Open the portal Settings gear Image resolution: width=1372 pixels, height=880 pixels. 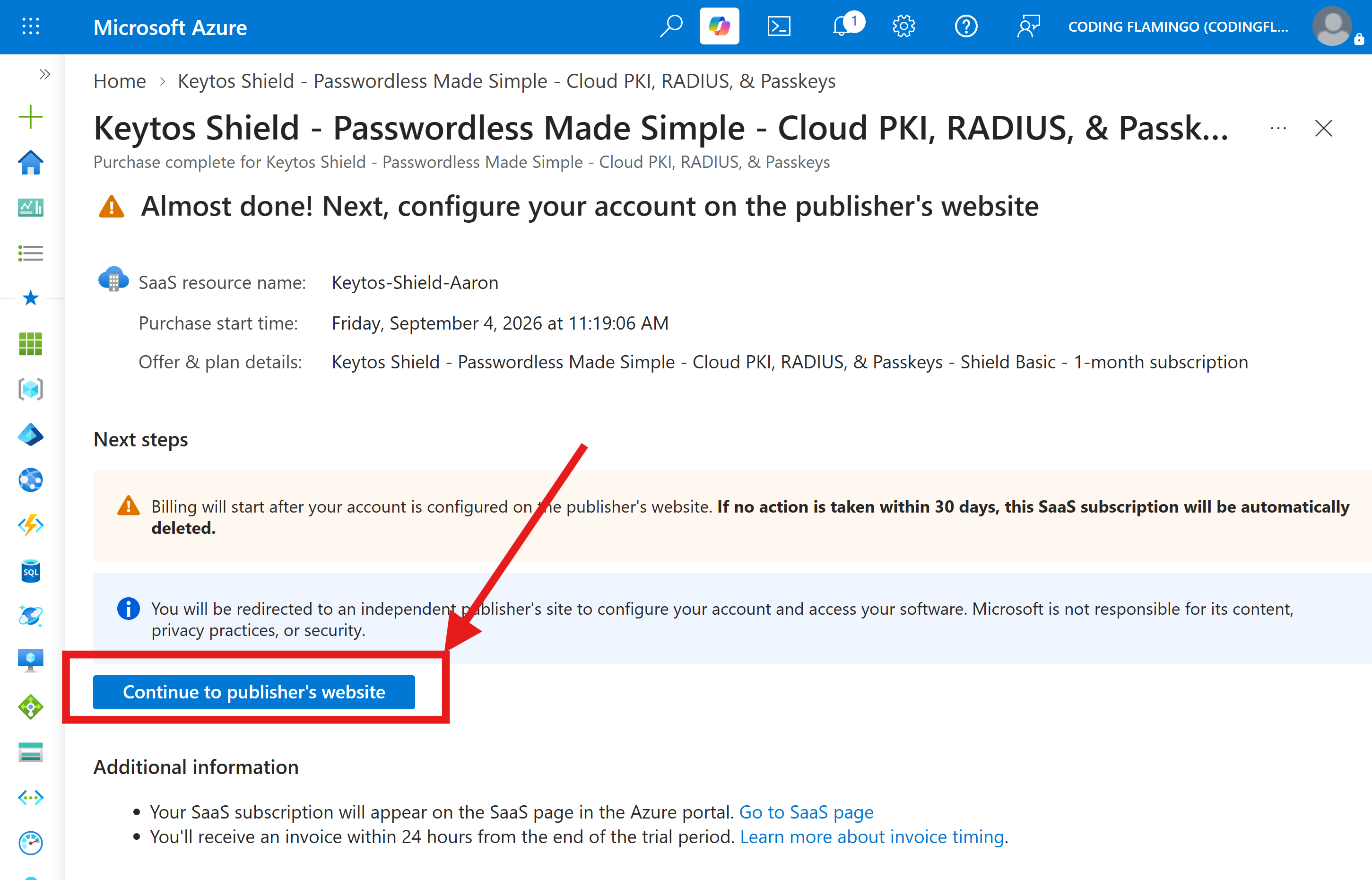903,26
